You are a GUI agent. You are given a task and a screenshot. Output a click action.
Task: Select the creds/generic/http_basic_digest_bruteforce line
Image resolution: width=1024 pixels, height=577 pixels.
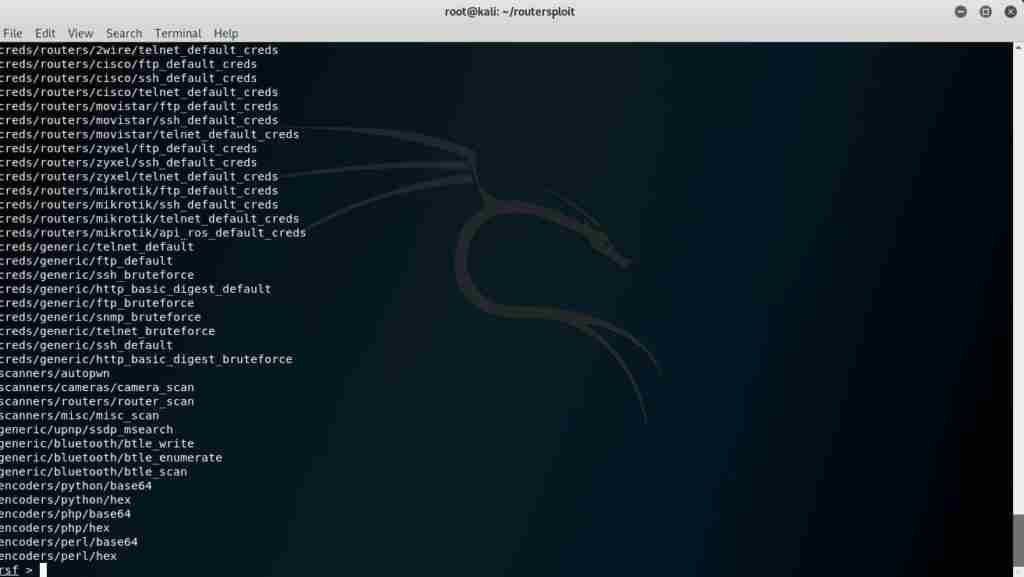(x=147, y=359)
